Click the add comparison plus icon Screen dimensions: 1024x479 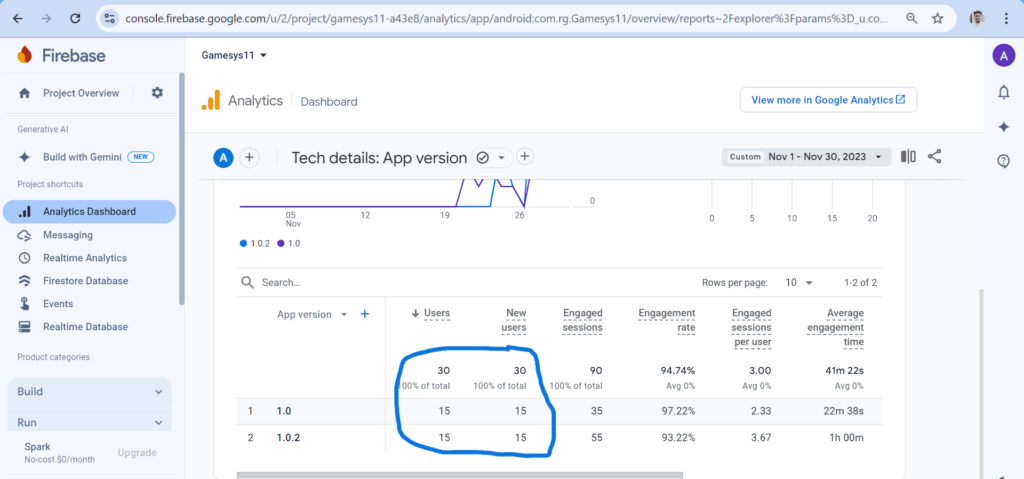coord(250,157)
